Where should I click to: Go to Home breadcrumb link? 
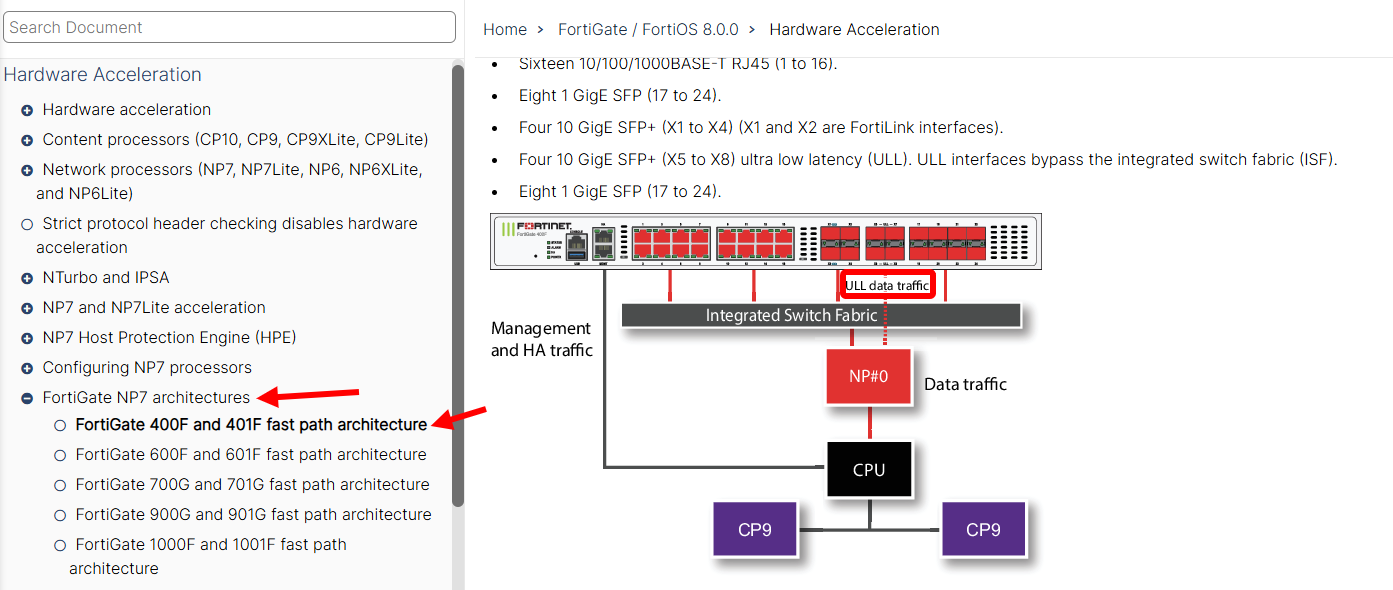[x=505, y=30]
